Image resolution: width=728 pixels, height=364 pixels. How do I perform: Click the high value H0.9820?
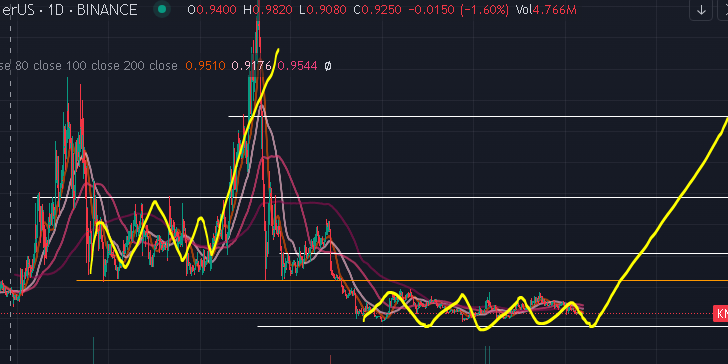[x=268, y=10]
